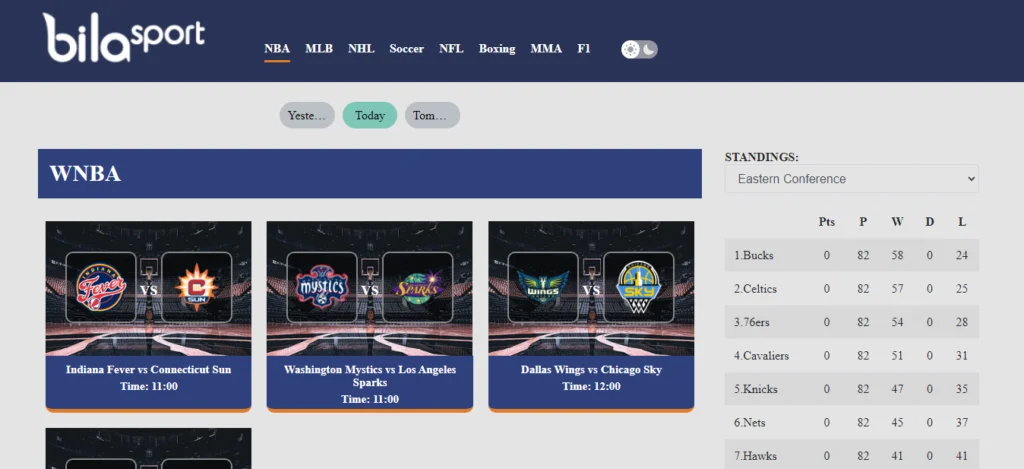Click the Dallas Wings team logo
Screen dimensions: 1024x469
pyautogui.click(x=543, y=287)
